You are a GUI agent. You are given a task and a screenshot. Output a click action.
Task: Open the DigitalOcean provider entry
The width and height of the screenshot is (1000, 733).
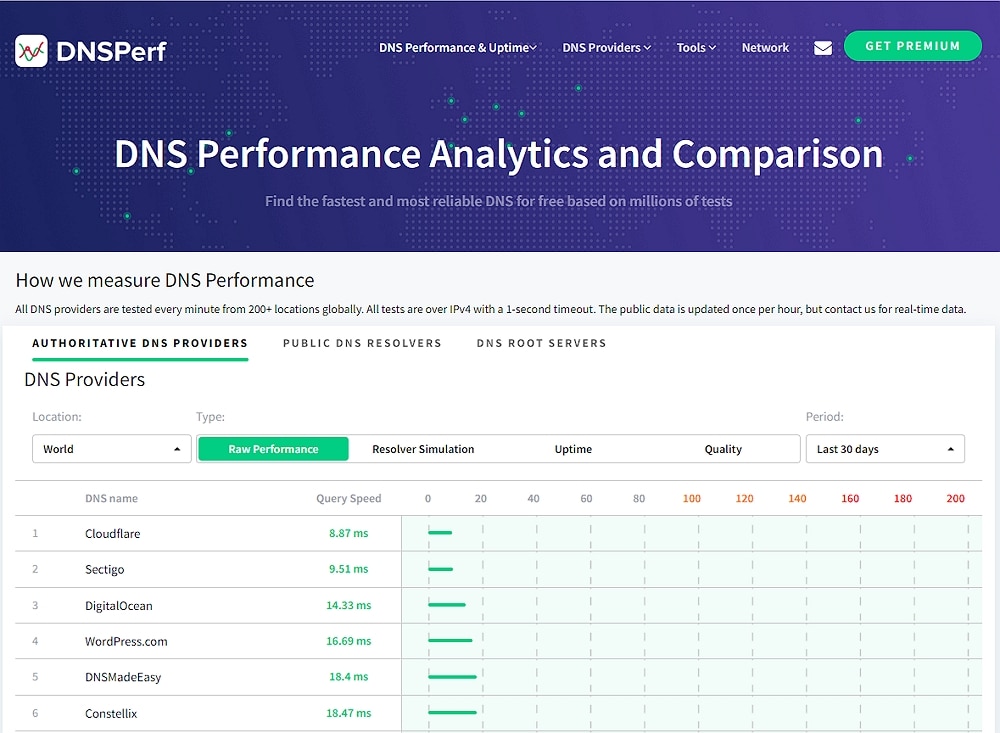pos(119,605)
